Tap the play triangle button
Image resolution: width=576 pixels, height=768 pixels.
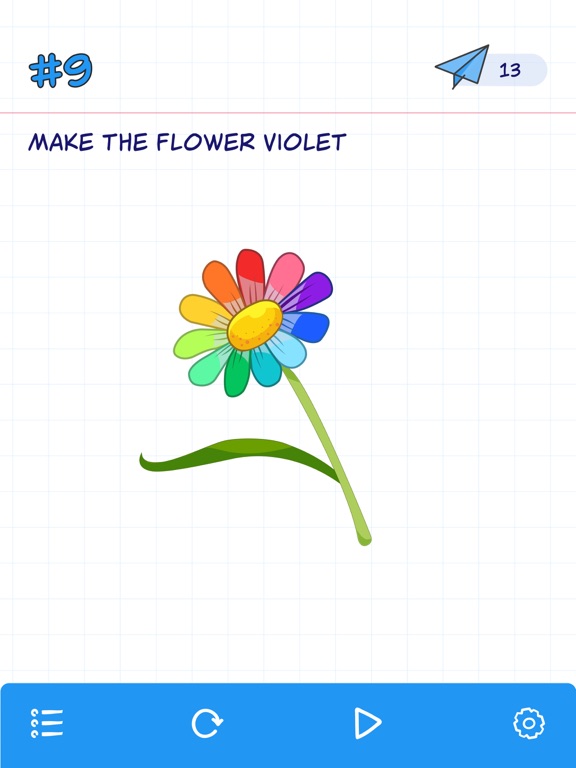tap(367, 723)
